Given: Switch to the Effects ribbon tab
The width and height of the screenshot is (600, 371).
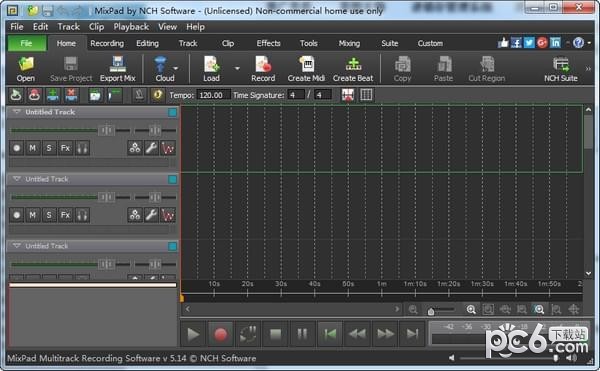Looking at the screenshot, I should pos(269,43).
